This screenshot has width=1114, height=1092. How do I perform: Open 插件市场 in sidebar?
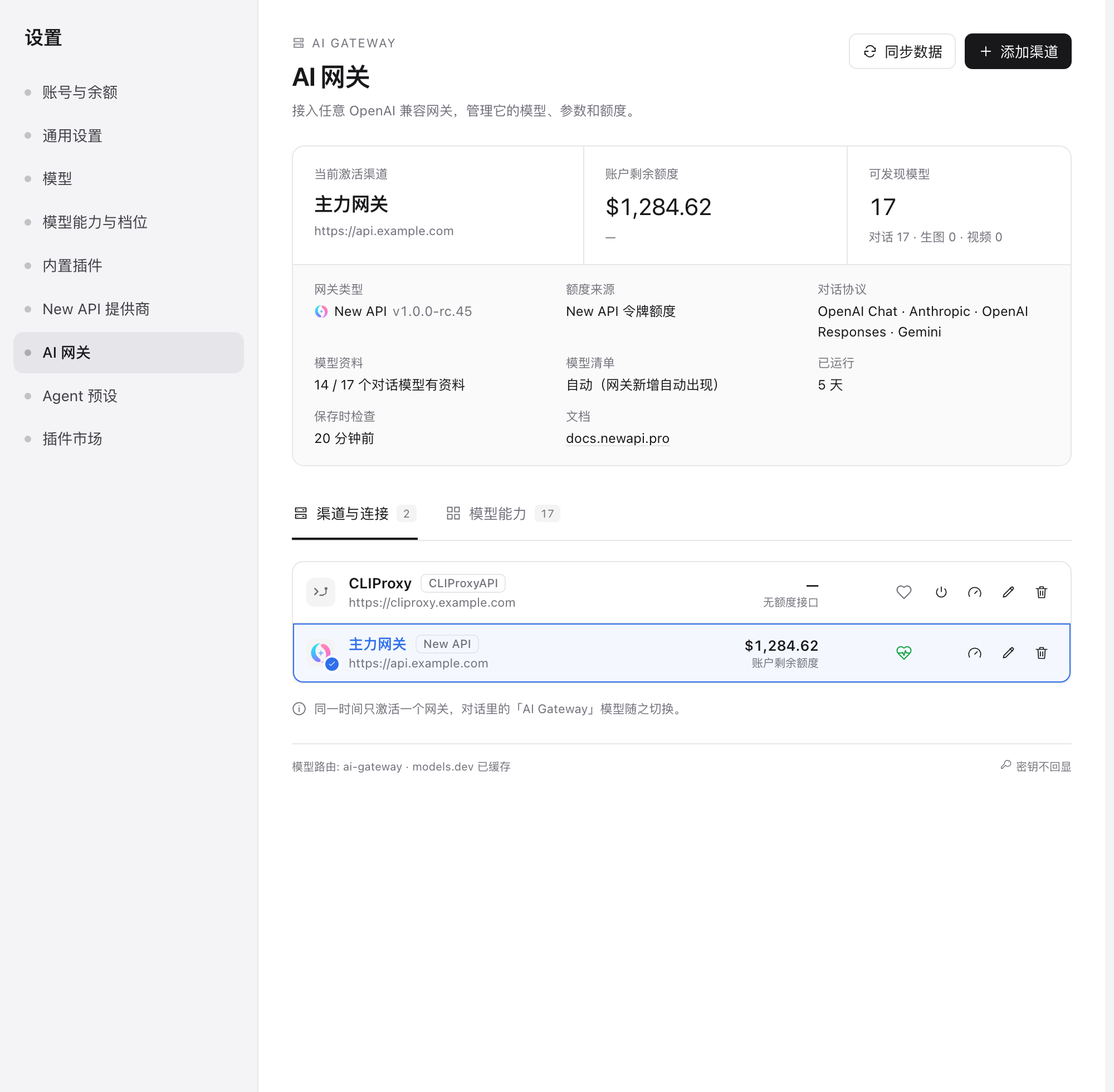pos(129,440)
